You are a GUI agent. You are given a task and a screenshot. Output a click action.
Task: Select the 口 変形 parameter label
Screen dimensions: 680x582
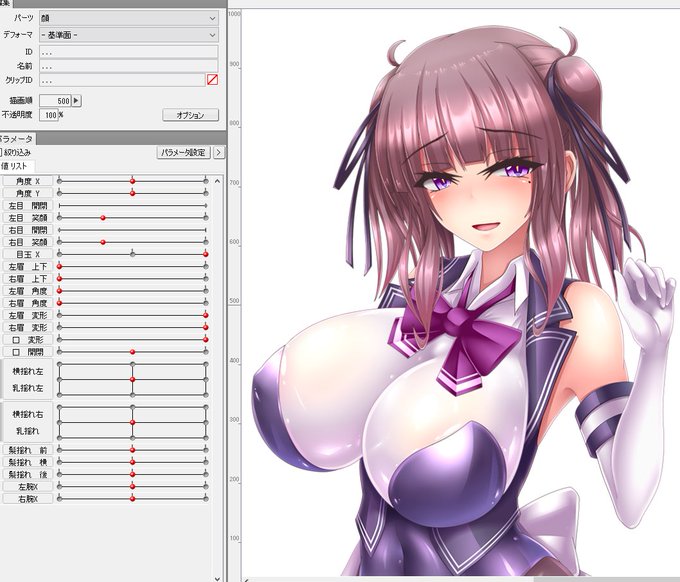pos(28,340)
